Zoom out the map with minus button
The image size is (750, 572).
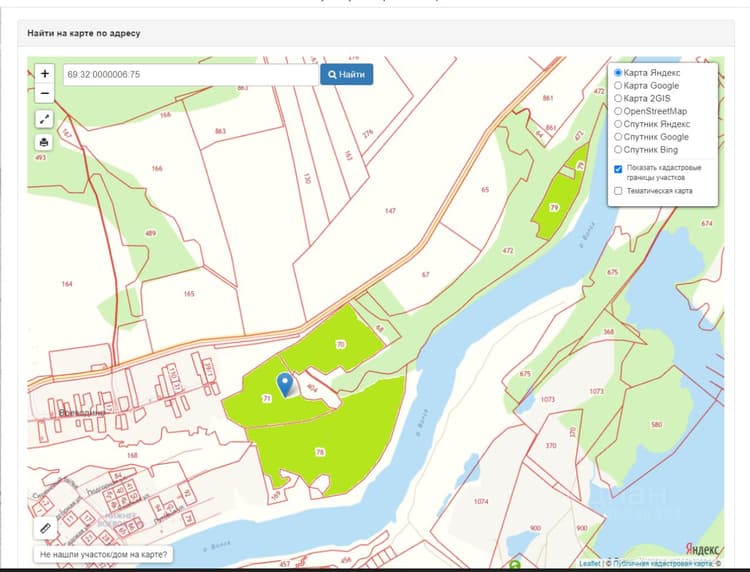[x=44, y=93]
